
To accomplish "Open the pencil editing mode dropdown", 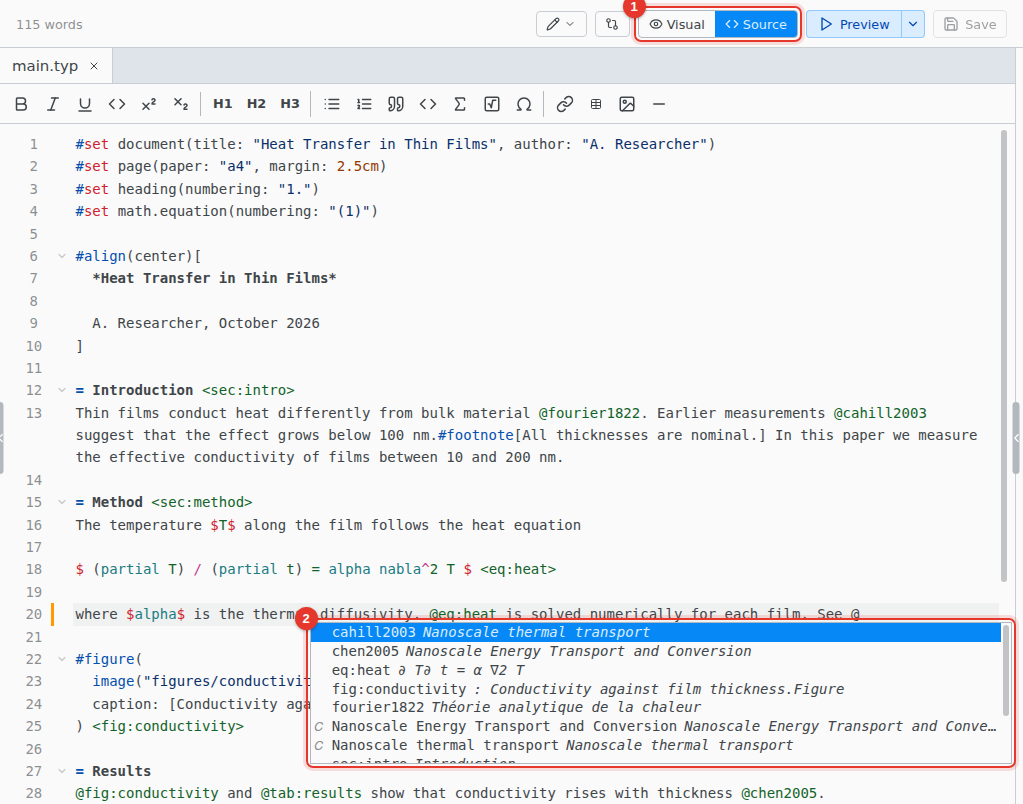I will [561, 24].
